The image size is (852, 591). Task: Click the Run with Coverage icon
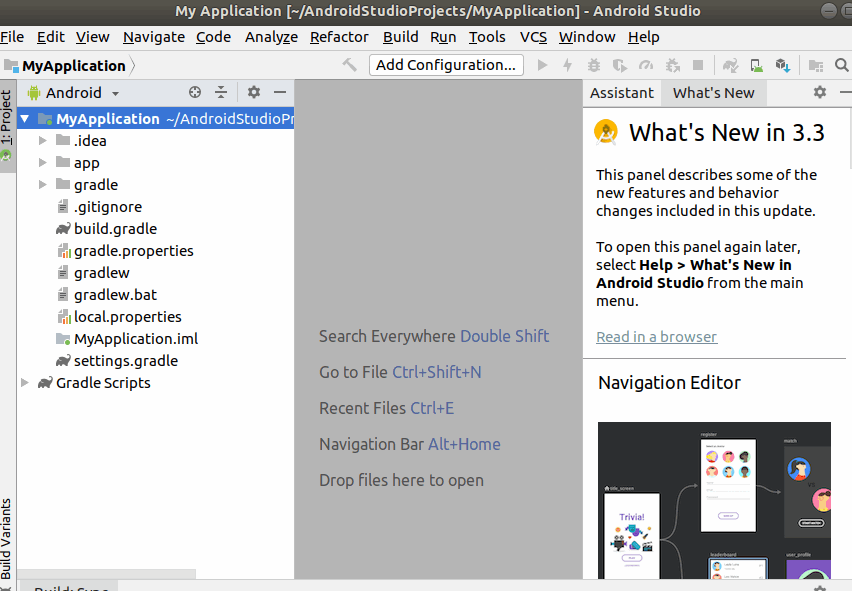point(619,65)
